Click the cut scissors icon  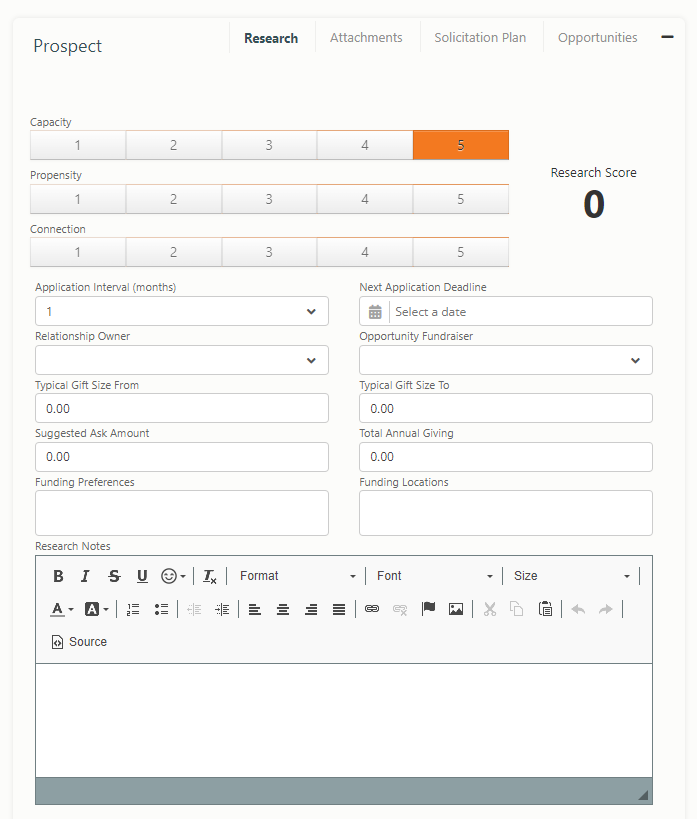490,609
